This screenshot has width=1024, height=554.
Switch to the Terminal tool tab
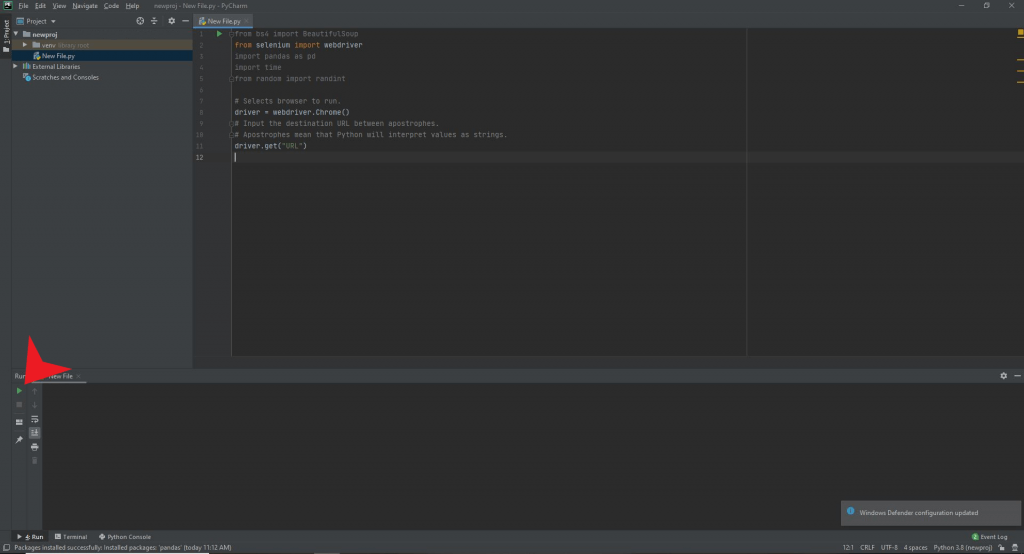tap(71, 537)
